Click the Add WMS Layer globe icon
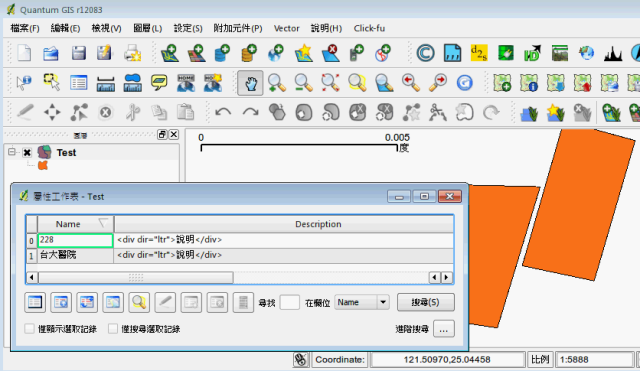Screen dimensions: 640x371 point(276,53)
